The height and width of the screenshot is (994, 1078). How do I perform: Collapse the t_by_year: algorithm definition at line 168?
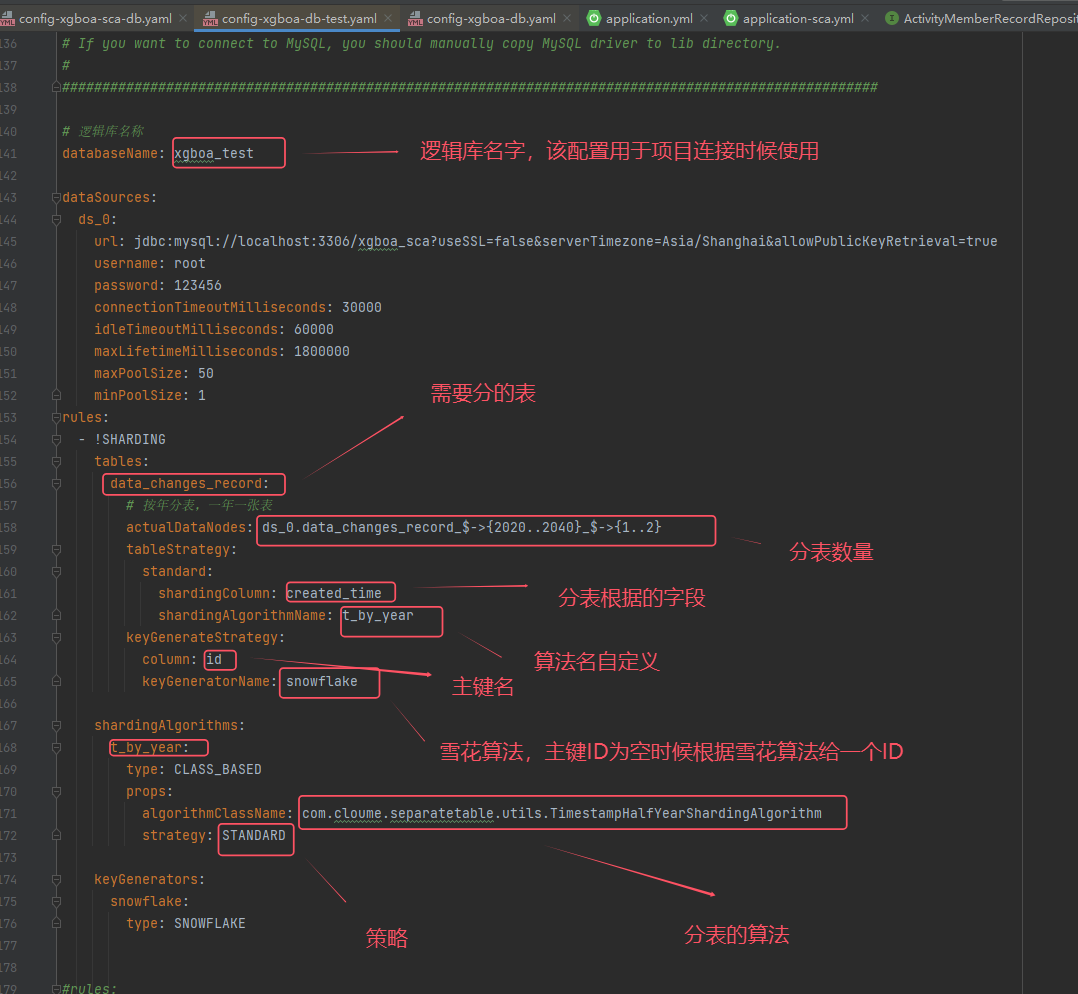coord(56,748)
